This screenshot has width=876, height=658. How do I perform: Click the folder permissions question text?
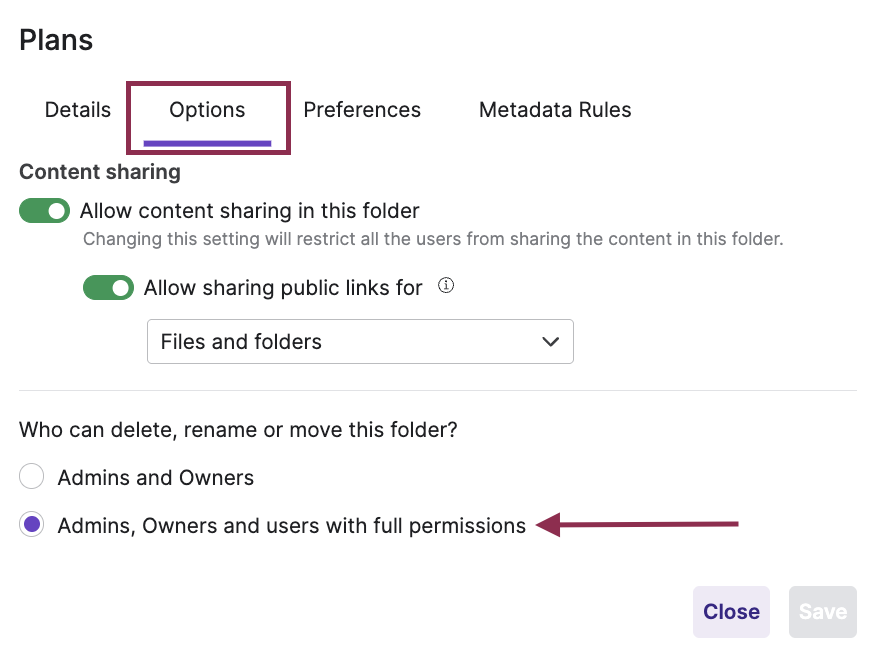[238, 429]
